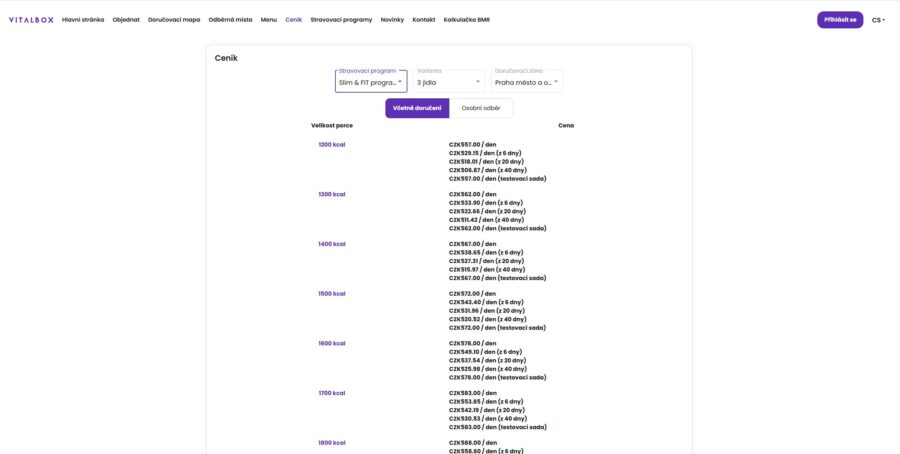
Task: Click the CZK588.00 / den price line
Action: tap(473, 443)
